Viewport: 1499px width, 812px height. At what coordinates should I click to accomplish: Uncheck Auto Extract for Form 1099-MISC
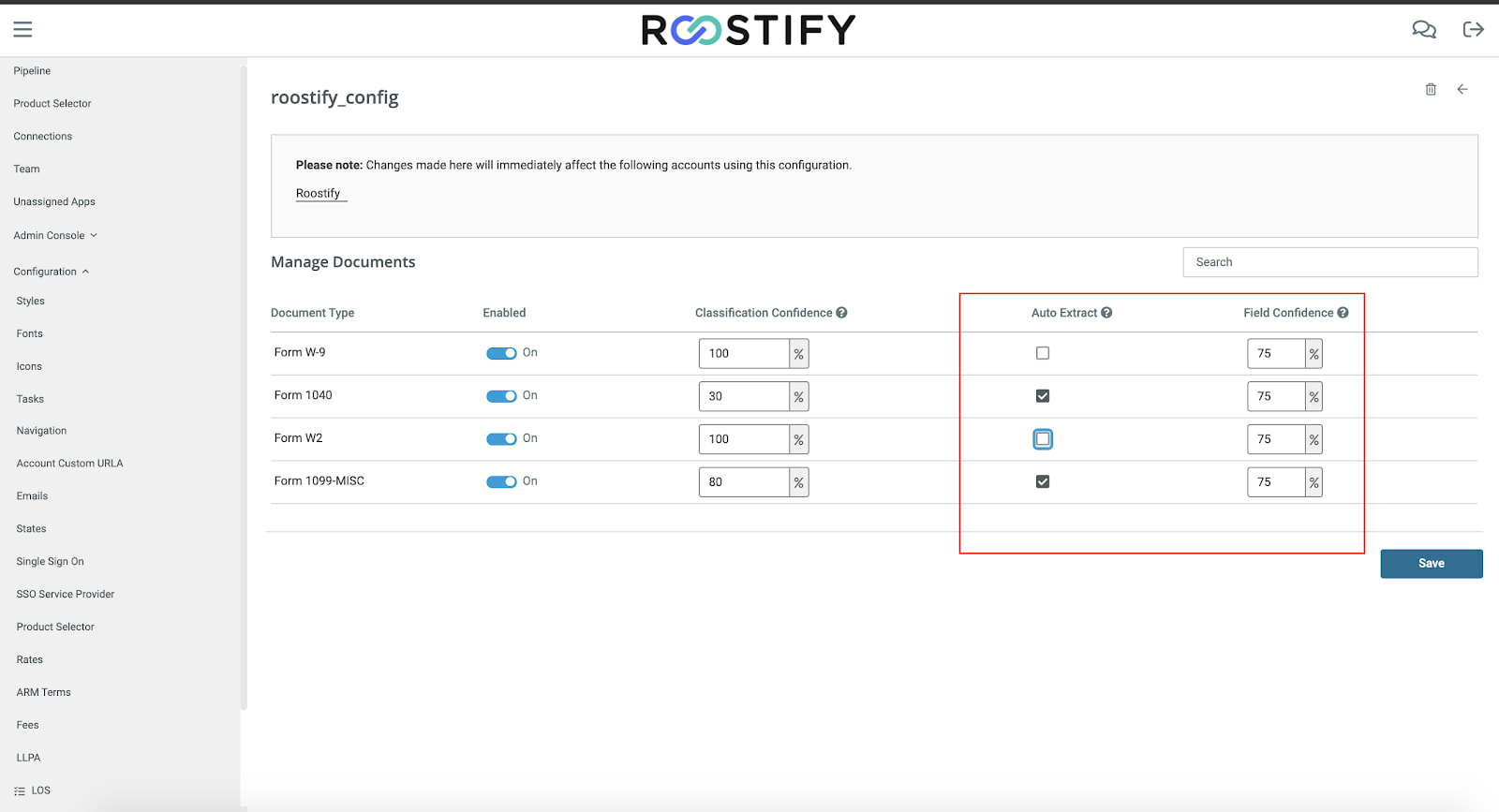[1043, 481]
